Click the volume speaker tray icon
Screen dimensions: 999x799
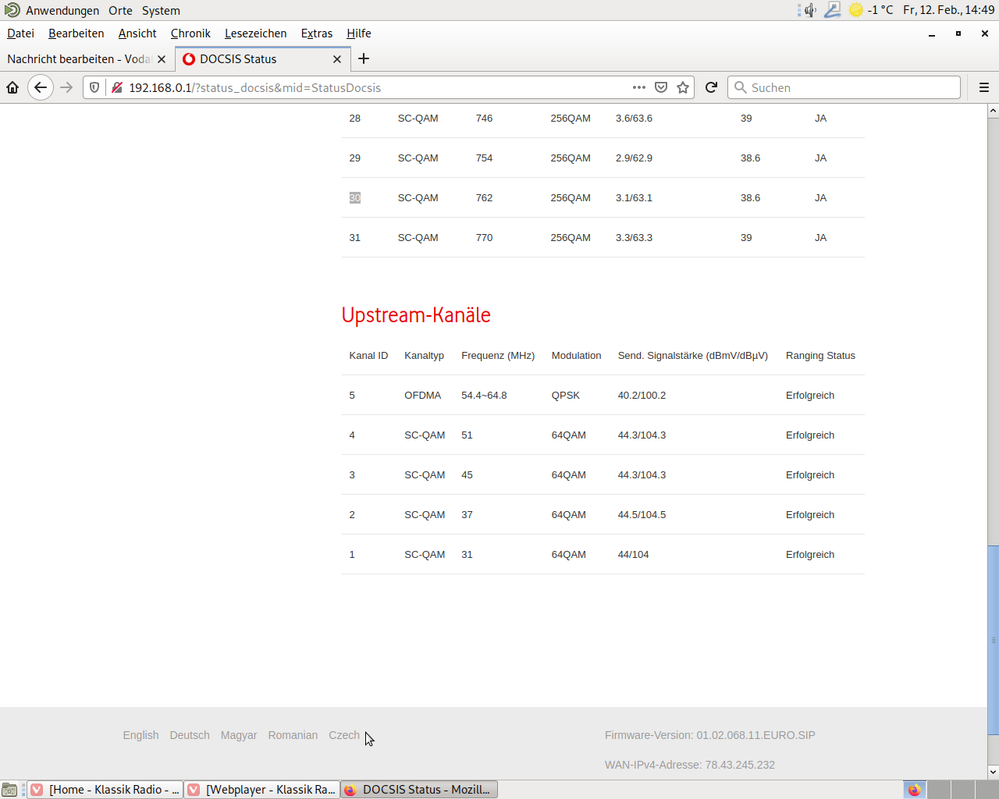(x=810, y=10)
